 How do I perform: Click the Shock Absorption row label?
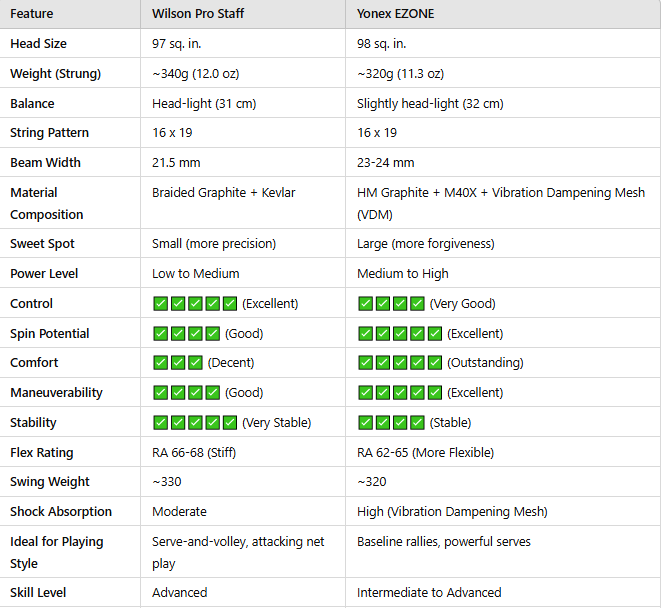coord(61,511)
